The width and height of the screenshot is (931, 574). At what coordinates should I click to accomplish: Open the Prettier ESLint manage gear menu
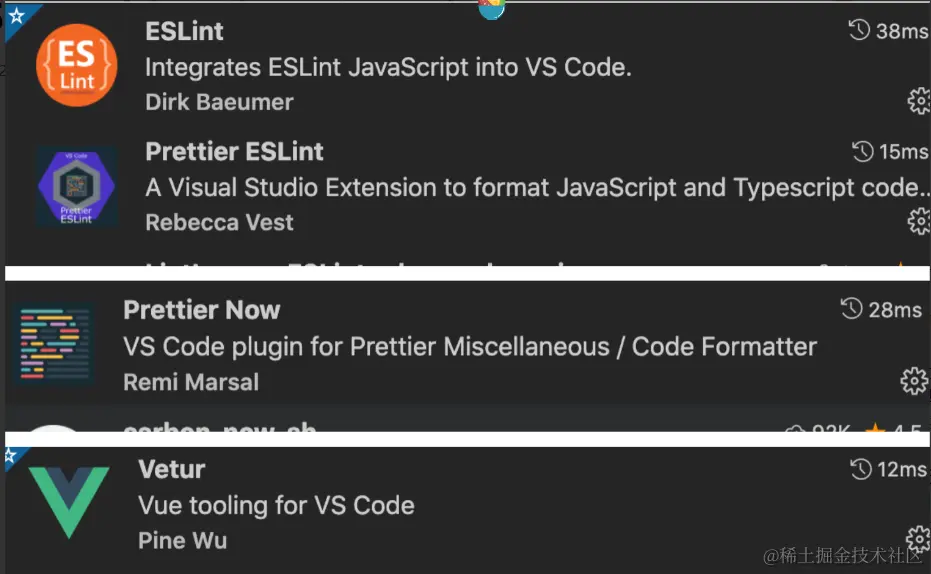[918, 221]
